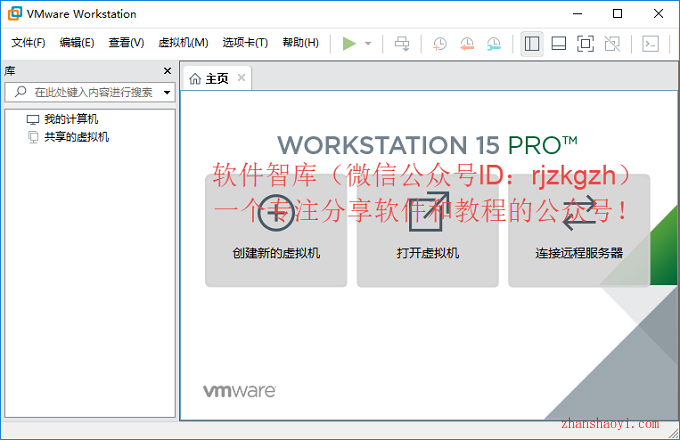Maximize the VMware Workstation window
680x440 pixels.
coord(618,13)
